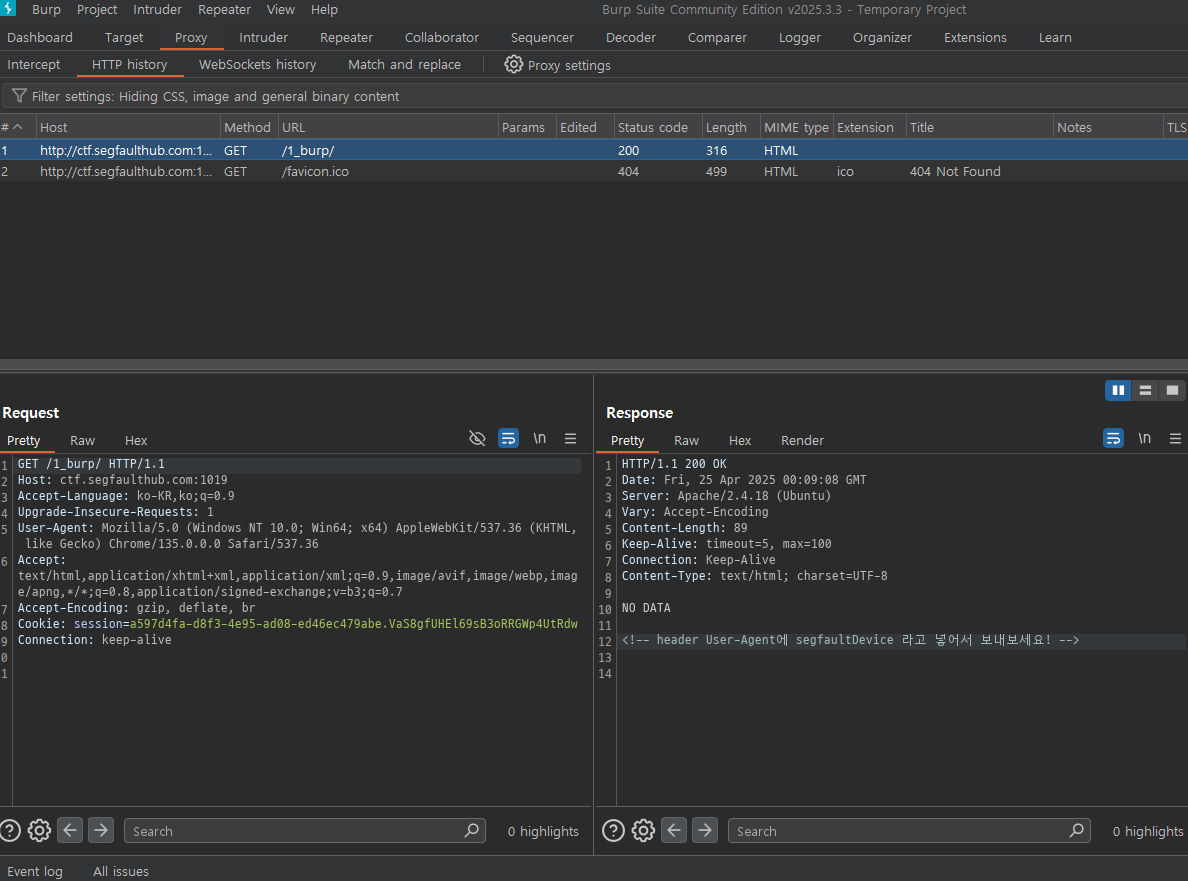This screenshot has height=881, width=1188.
Task: Go to previous match in Request search
Action: (70, 830)
